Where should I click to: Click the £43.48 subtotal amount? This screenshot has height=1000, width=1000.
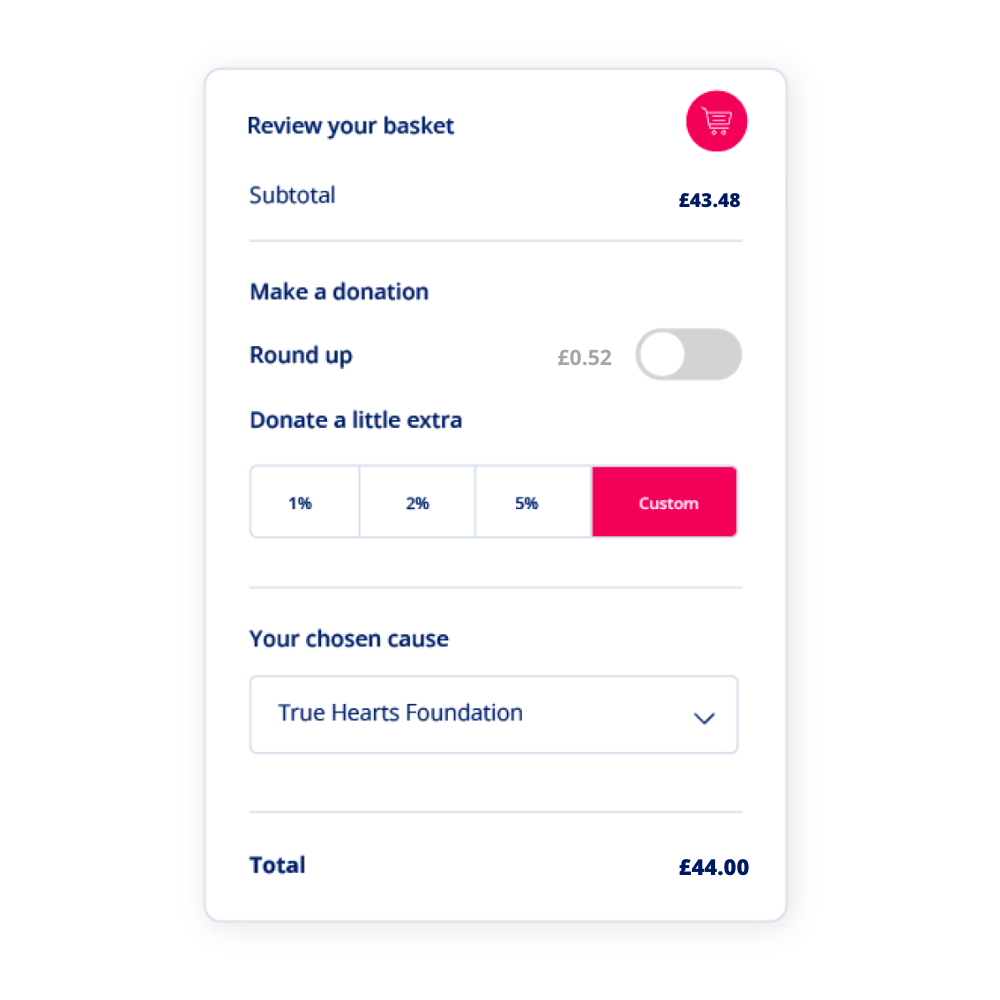pos(709,200)
